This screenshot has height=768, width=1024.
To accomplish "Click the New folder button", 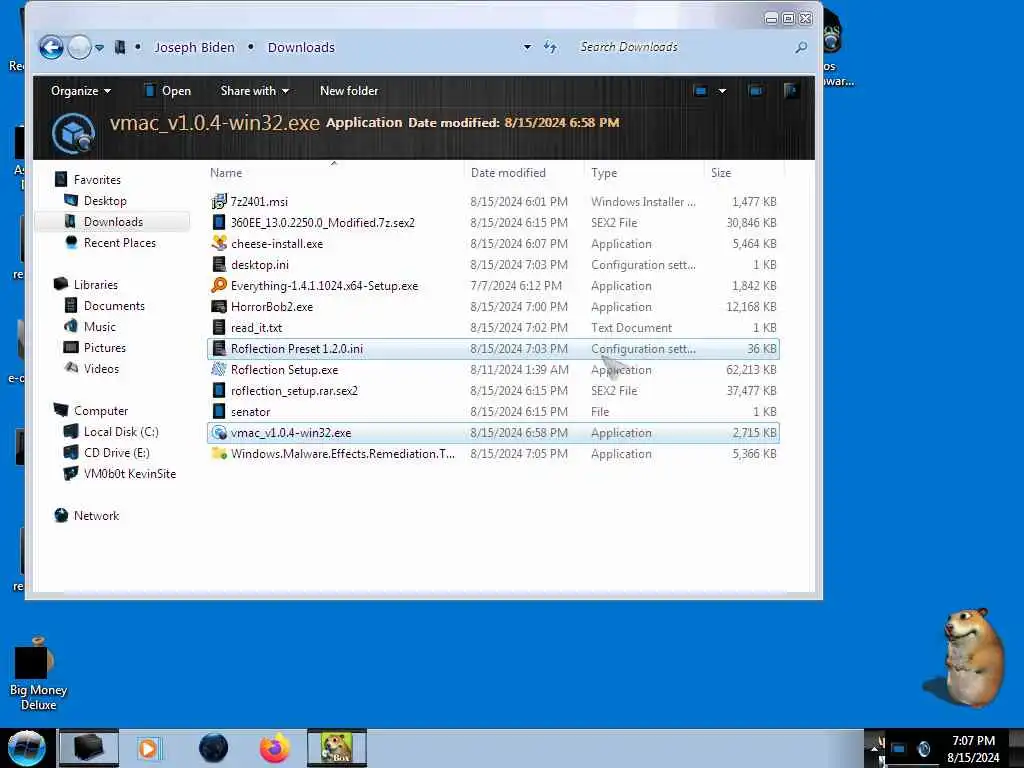I will [x=349, y=91].
